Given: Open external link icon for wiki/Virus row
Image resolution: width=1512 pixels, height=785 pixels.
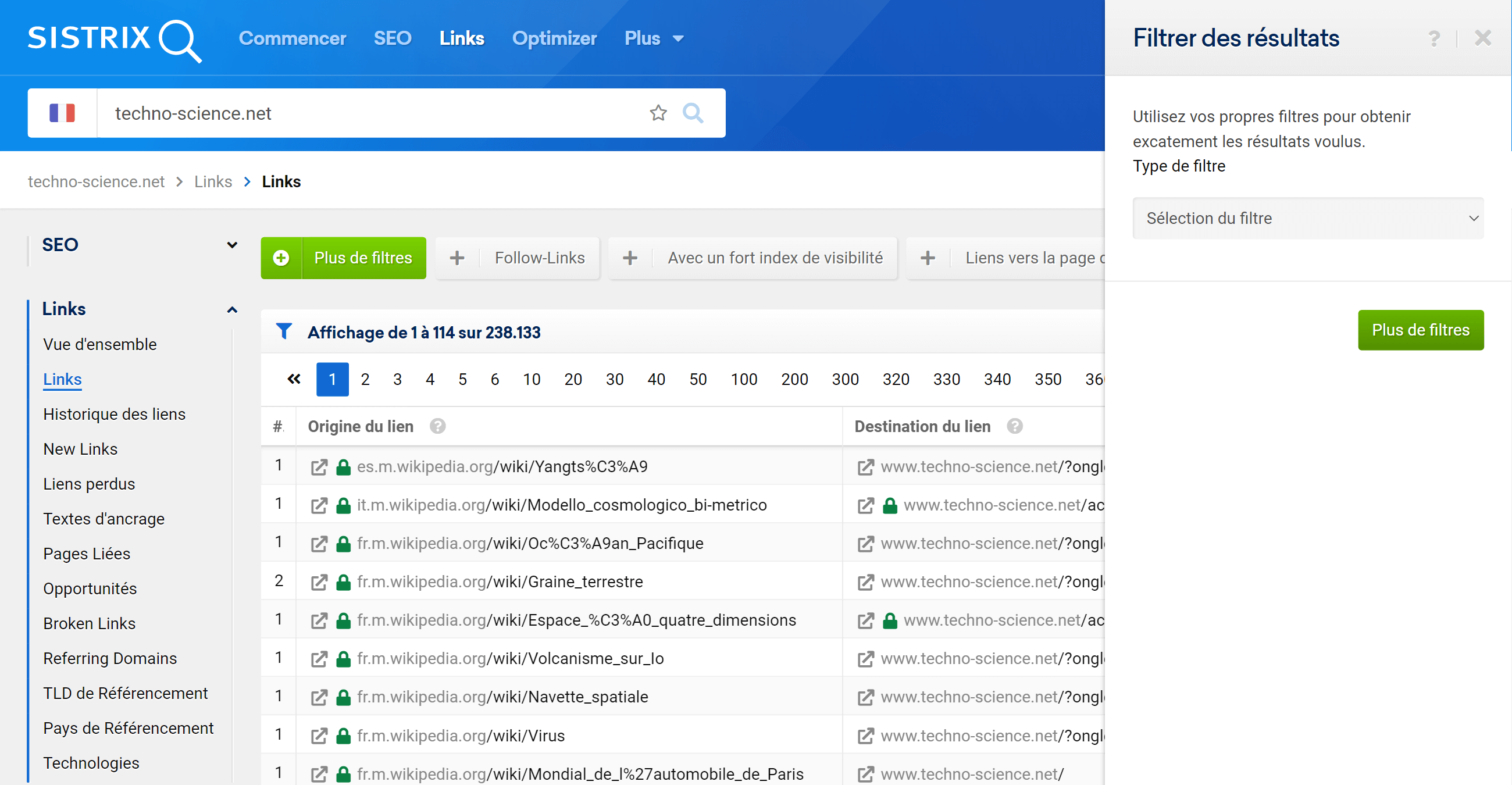Looking at the screenshot, I should coord(319,736).
